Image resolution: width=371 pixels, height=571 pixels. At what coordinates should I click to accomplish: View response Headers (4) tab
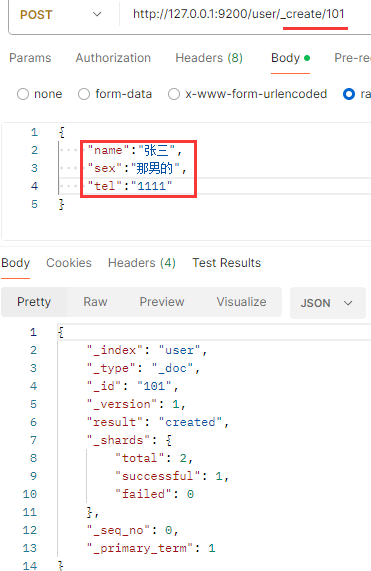[x=142, y=263]
